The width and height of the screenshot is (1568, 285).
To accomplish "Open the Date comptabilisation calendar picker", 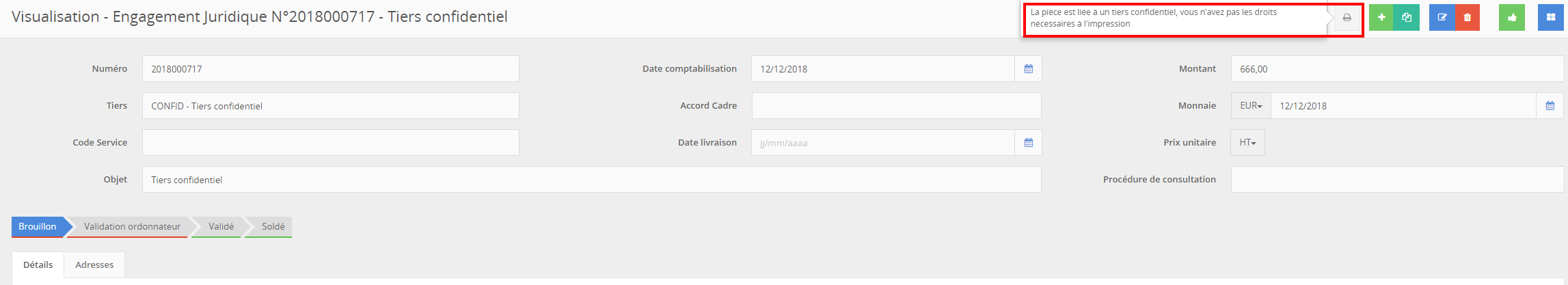I will pyautogui.click(x=1028, y=69).
